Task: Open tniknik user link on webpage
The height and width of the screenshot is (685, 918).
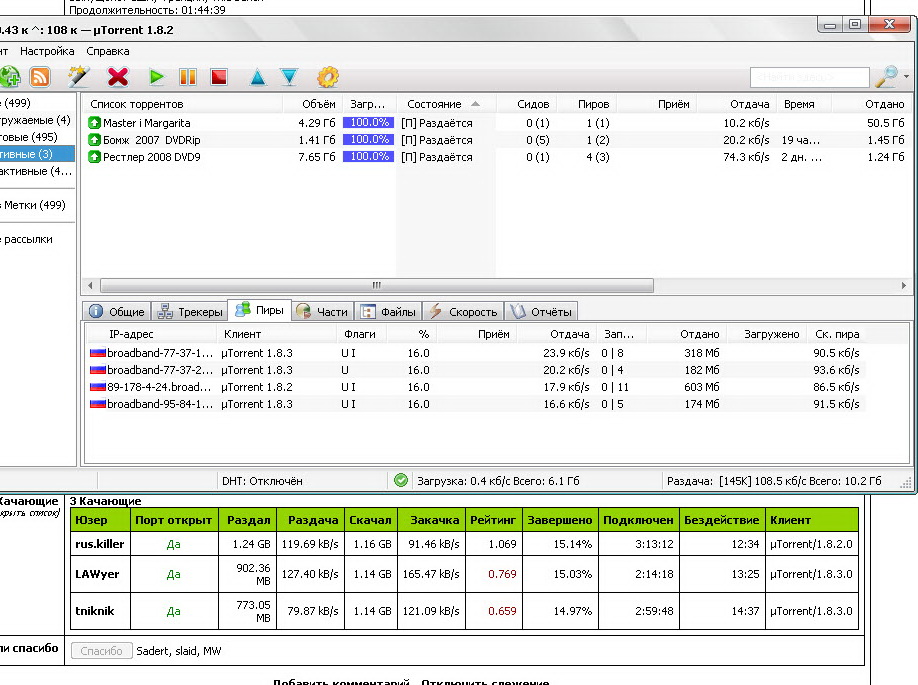Action: 95,611
